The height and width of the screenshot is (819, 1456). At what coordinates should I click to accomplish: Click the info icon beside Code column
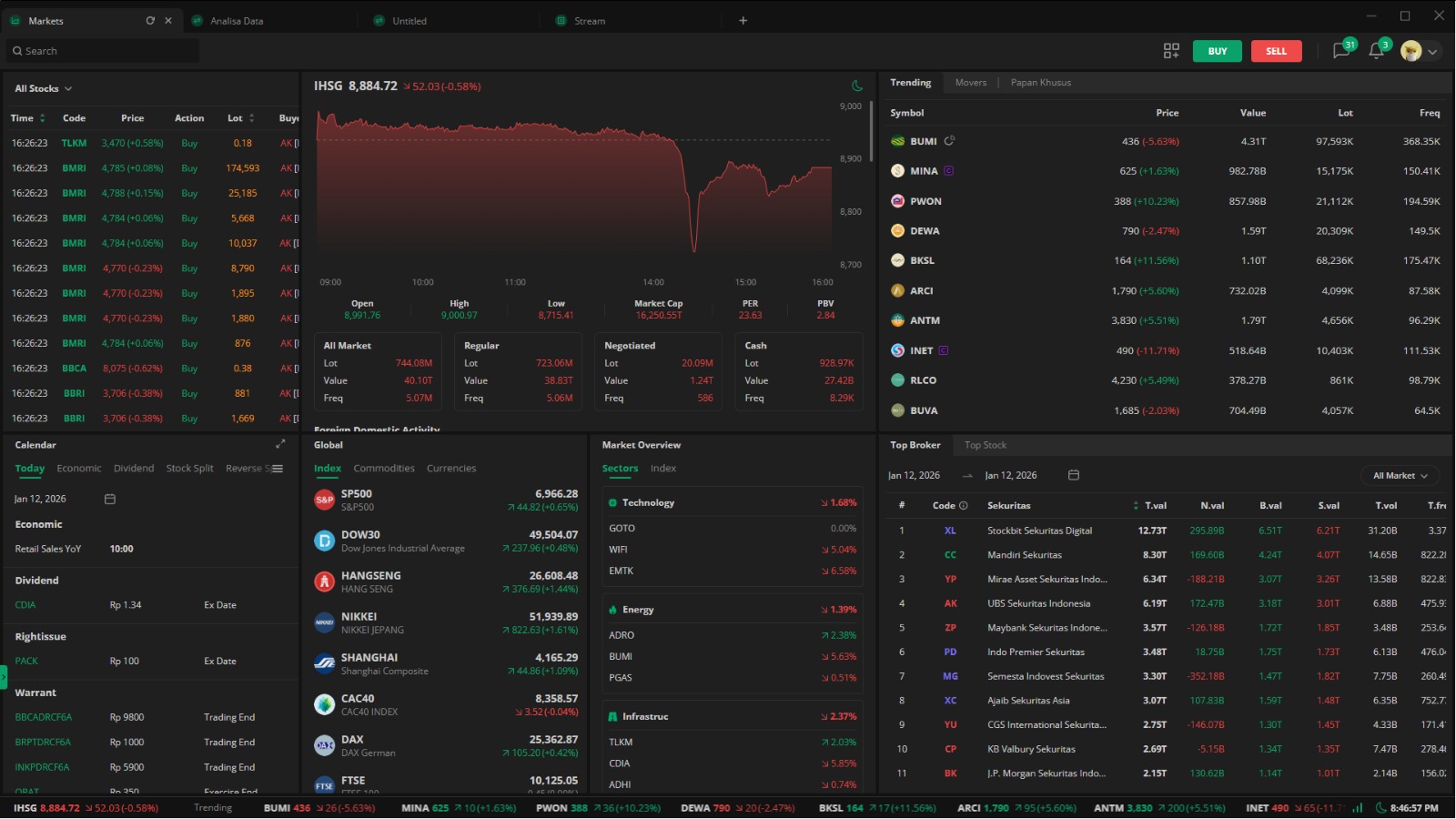tap(964, 506)
